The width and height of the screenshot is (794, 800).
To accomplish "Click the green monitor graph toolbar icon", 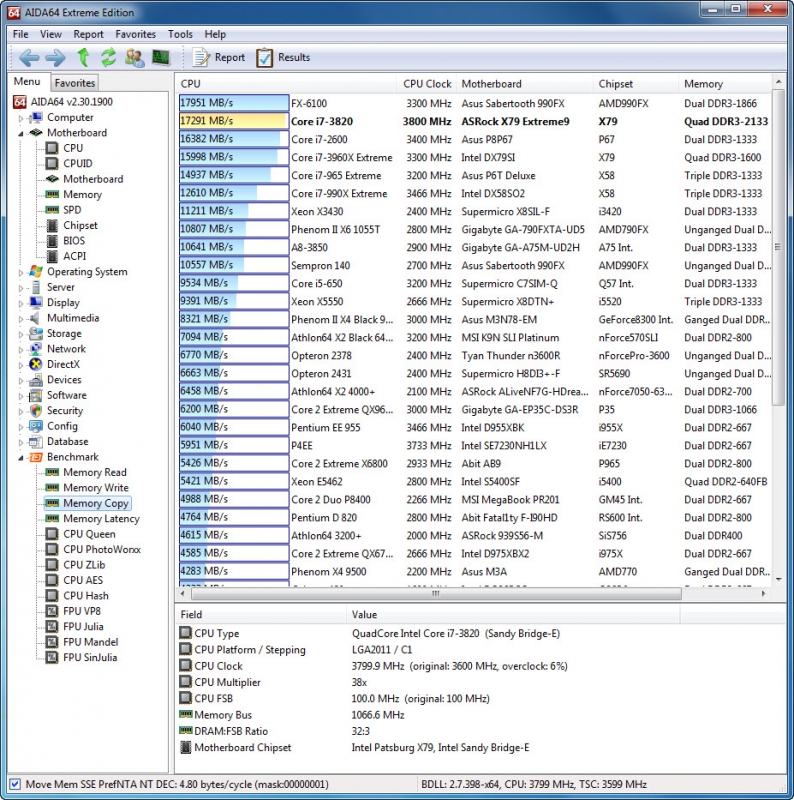I will coord(161,57).
